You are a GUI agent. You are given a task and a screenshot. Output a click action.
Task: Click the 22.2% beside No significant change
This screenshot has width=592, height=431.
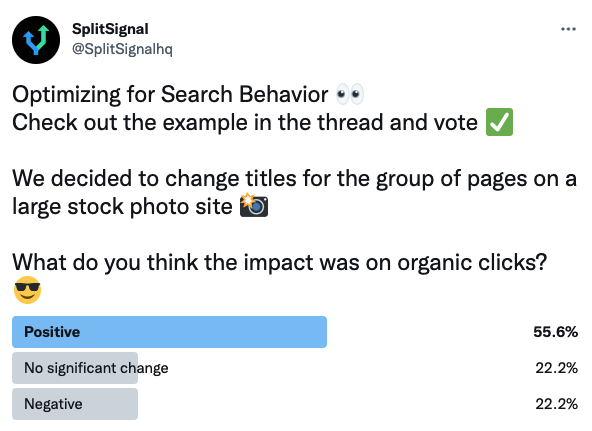pyautogui.click(x=557, y=368)
